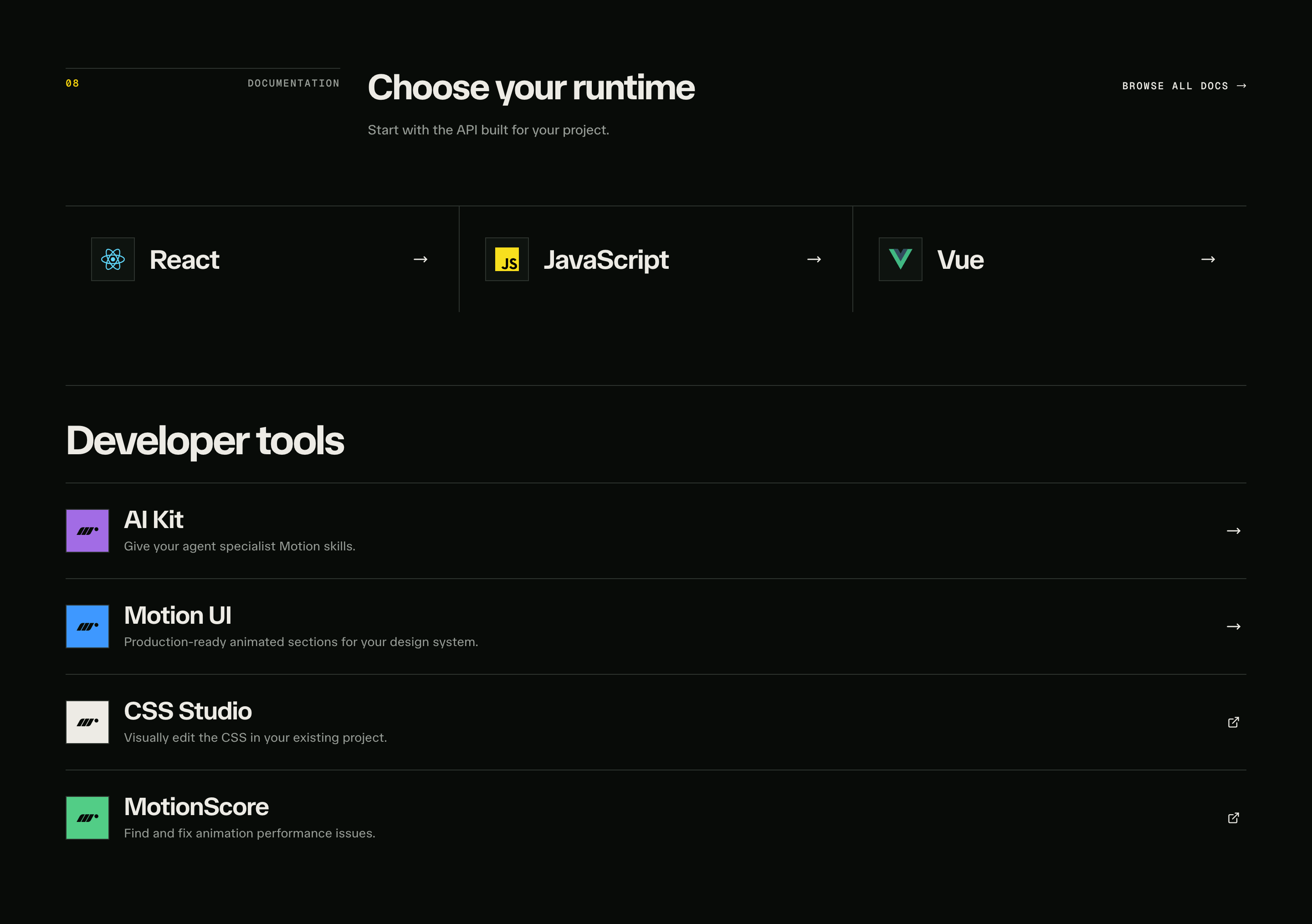The height and width of the screenshot is (924, 1312).
Task: Click the green Vue logo icon
Action: tap(901, 259)
